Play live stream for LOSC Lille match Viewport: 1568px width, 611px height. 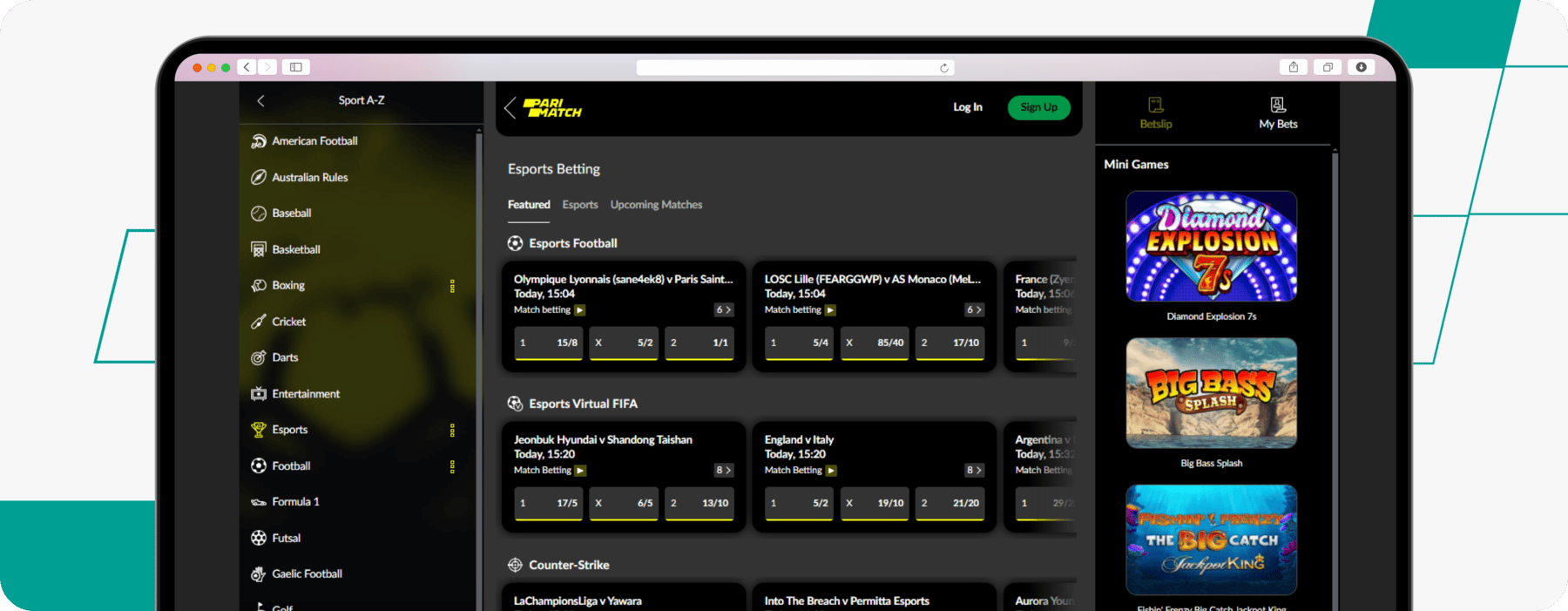tap(831, 310)
